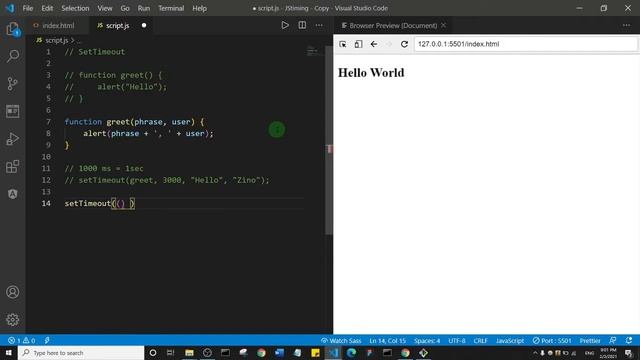Open the Windows Action Center
Image resolution: width=640 pixels, height=360 pixels.
click(629, 353)
